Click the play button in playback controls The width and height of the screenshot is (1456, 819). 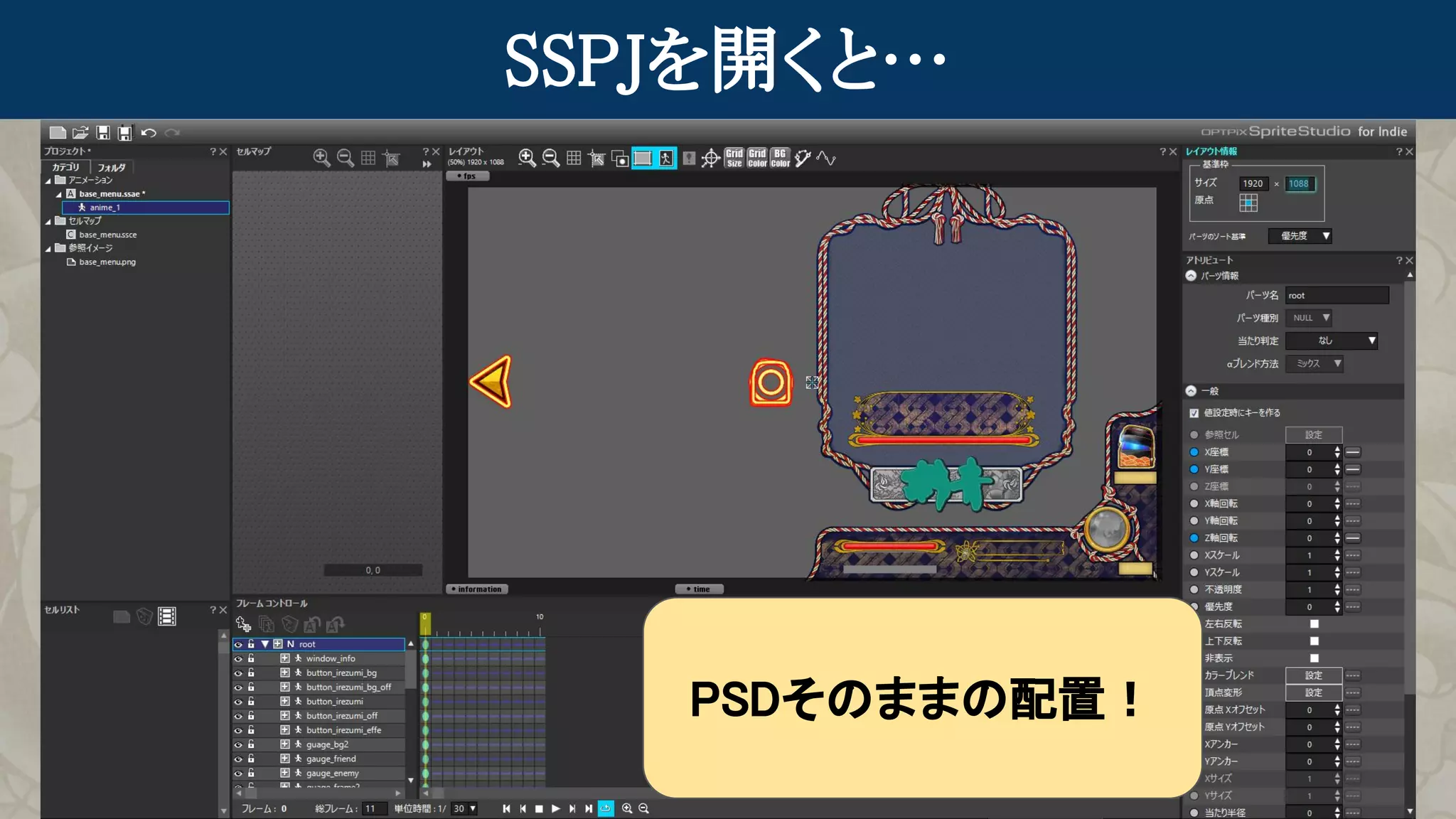(x=556, y=808)
